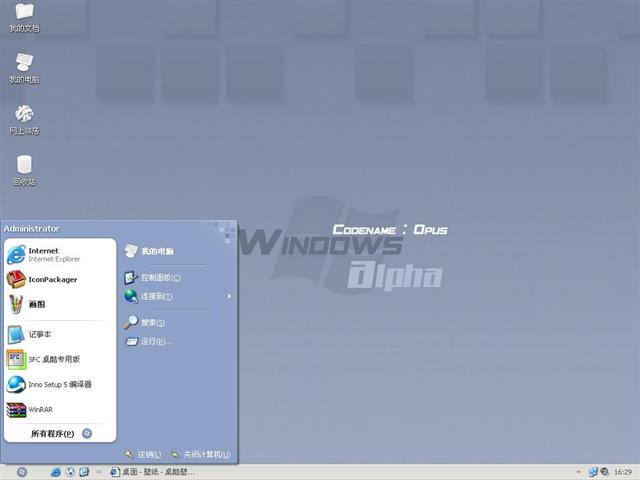The height and width of the screenshot is (480, 640).
Task: Click the third quick launch icon in taskbar
Action: (84, 472)
